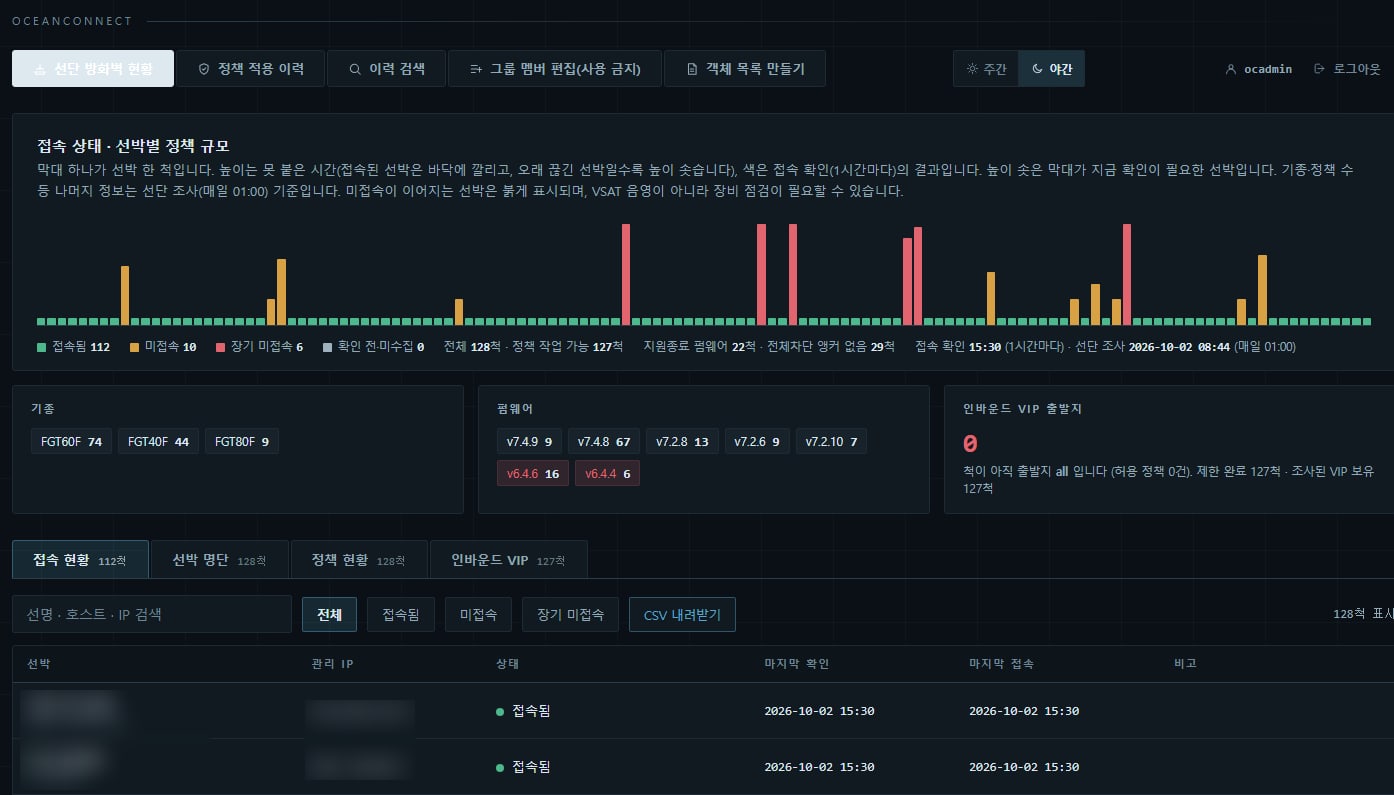Switch to the 선박 명단 tab
Screen dimensions: 1394x795
219,560
